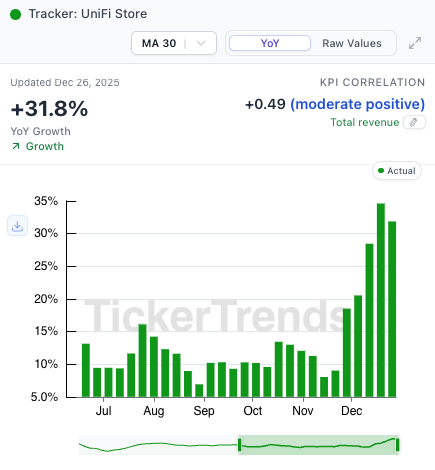Click the Dec label on x-axis
Viewport: 435px width, 470px height.
point(351,411)
